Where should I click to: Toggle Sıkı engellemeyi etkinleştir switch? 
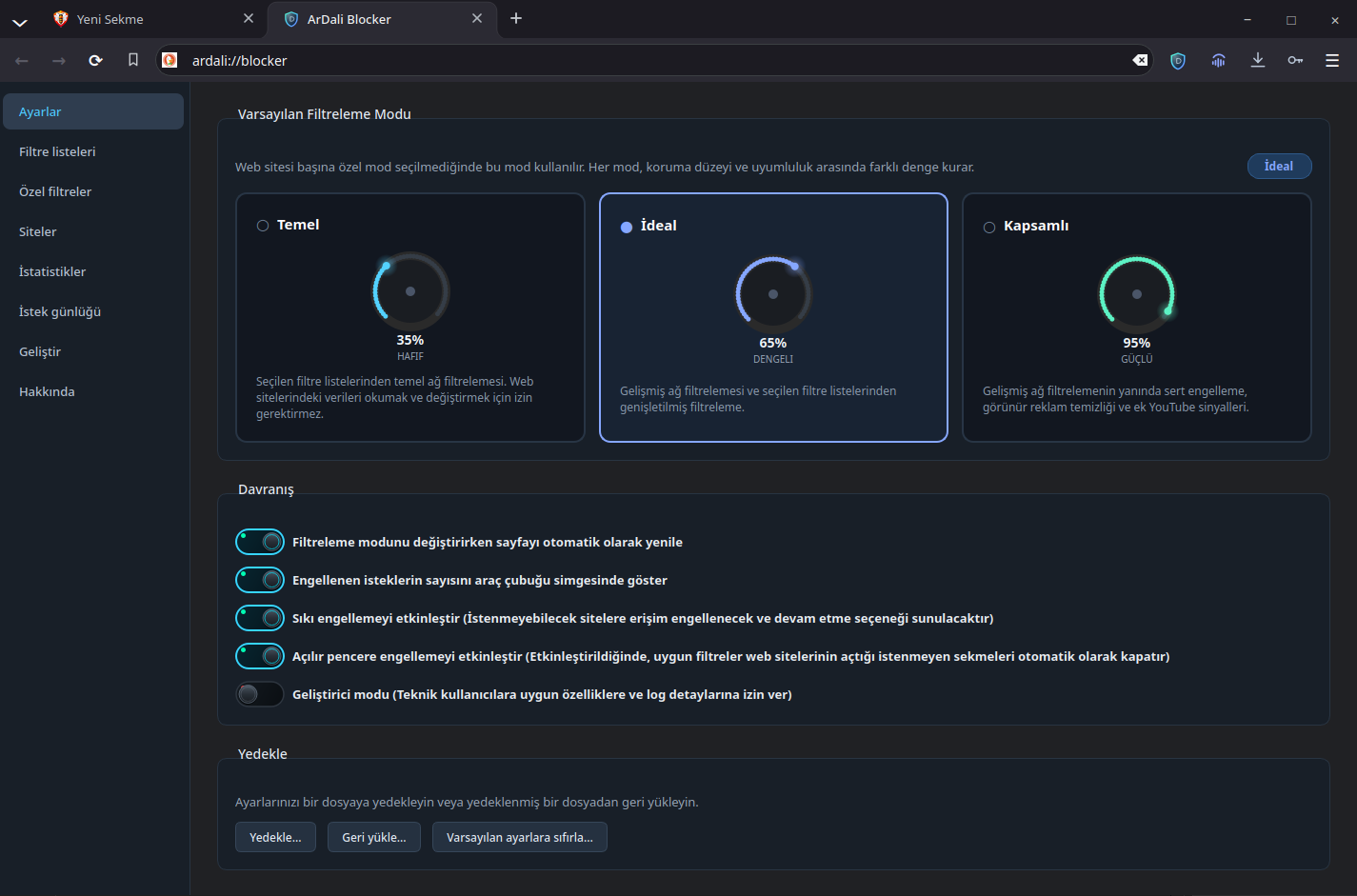coord(260,618)
